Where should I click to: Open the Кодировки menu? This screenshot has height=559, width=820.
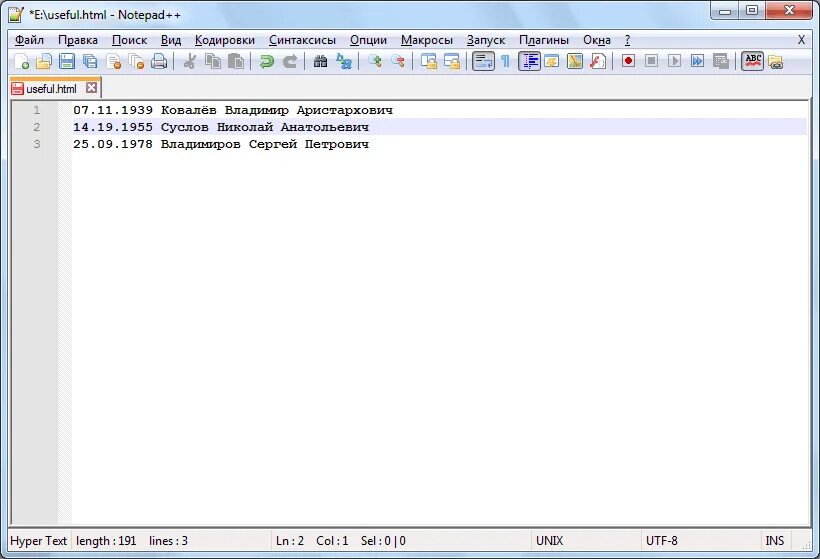[x=224, y=40]
